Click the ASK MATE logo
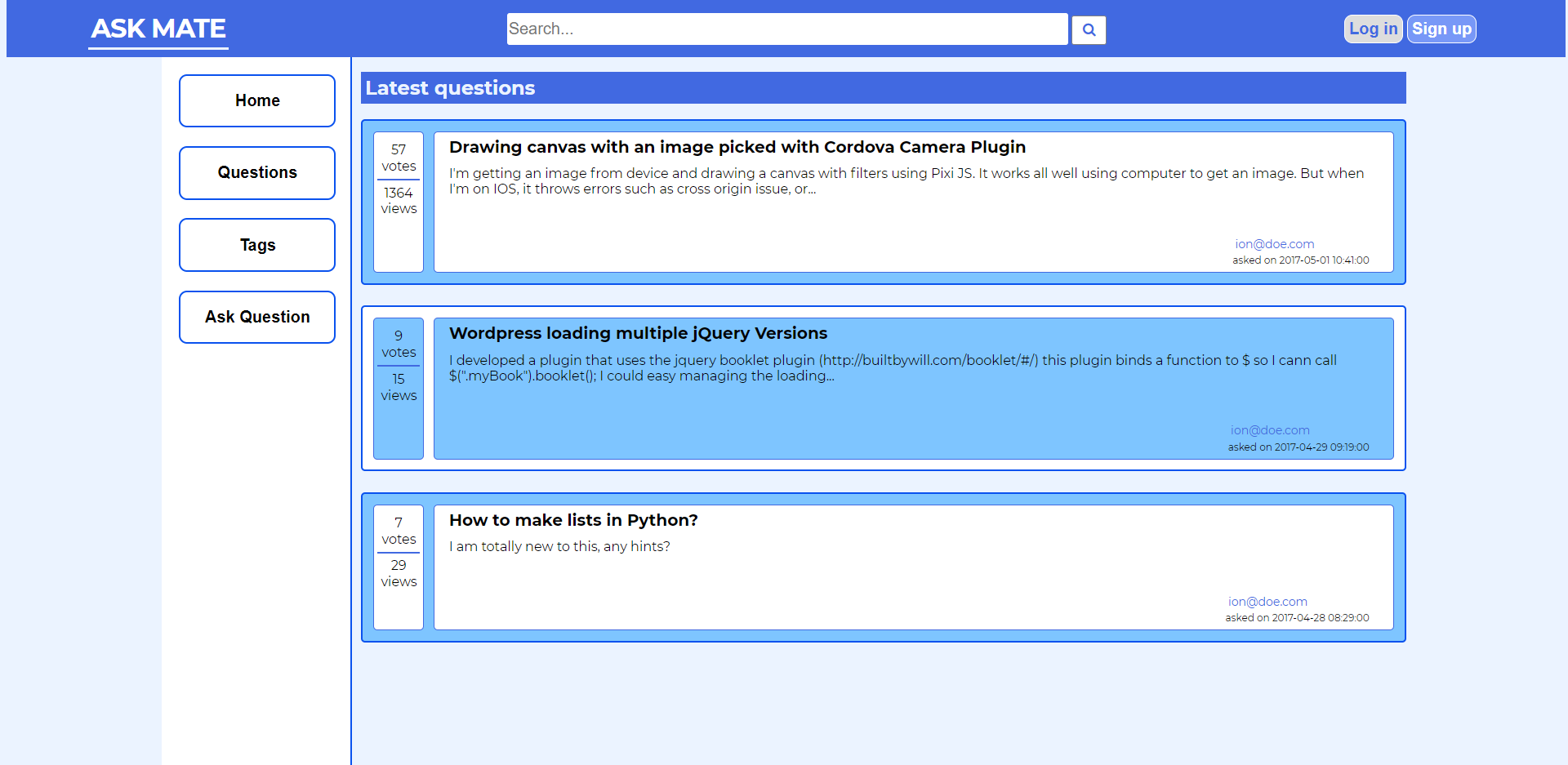Screen dimensions: 1568x765 click(x=158, y=29)
